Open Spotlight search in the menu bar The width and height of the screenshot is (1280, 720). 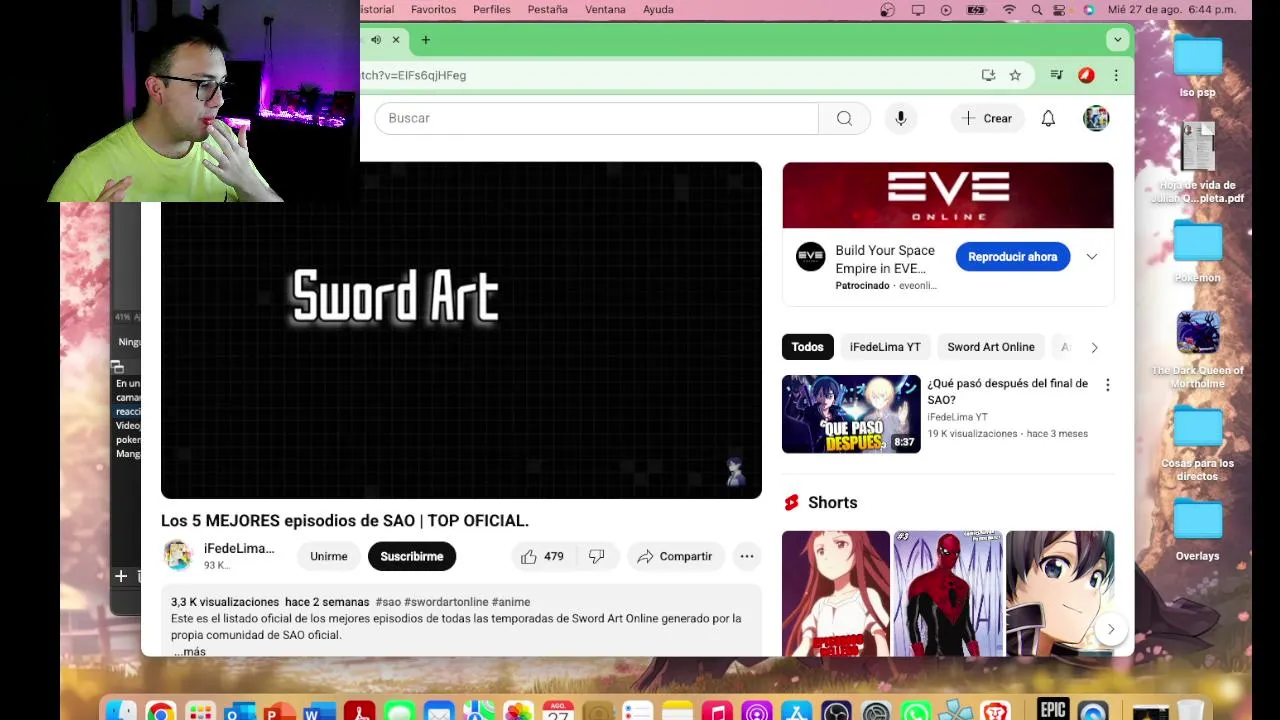point(1036,10)
